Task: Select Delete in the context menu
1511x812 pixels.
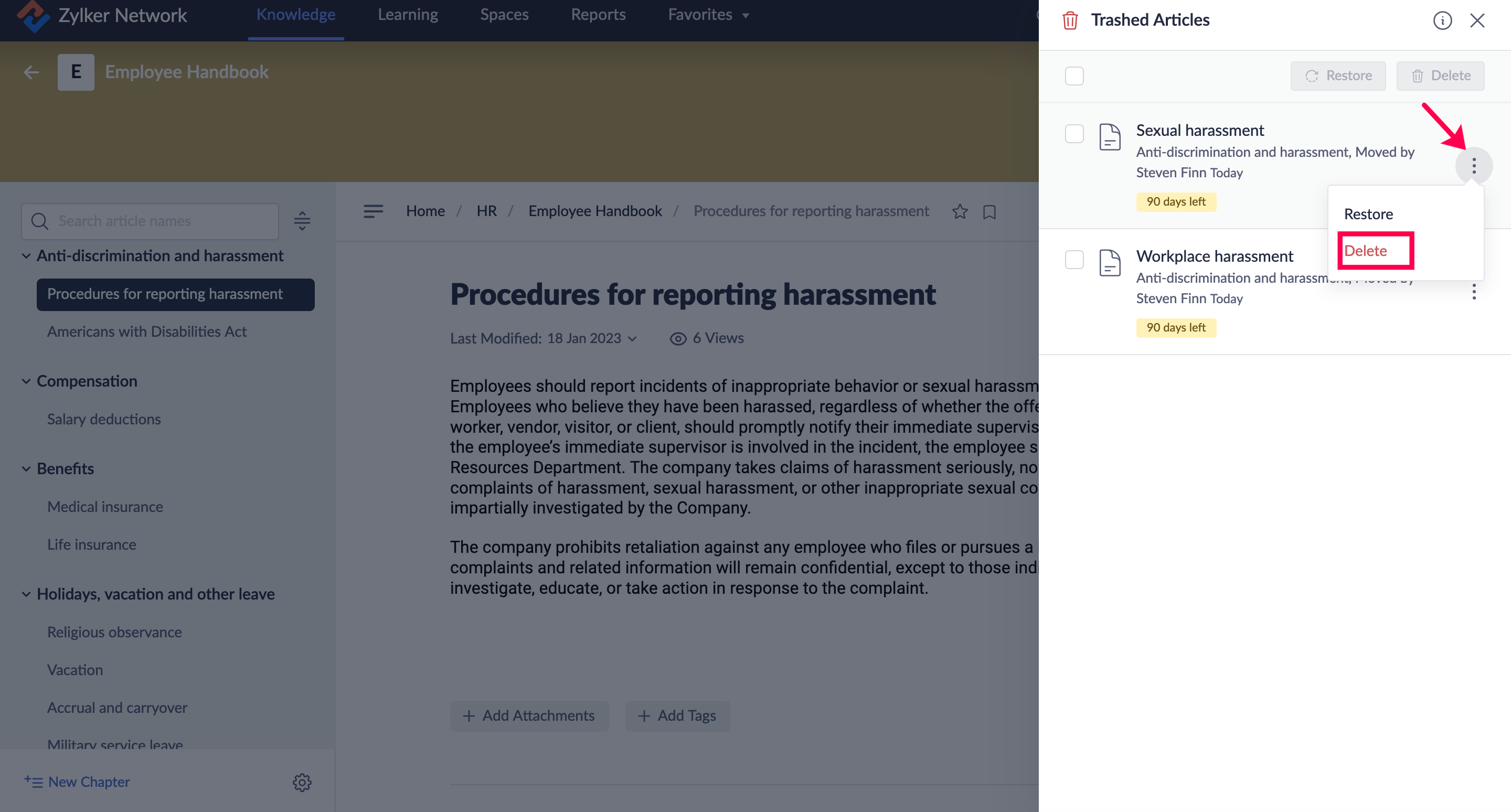Action: (x=1366, y=251)
